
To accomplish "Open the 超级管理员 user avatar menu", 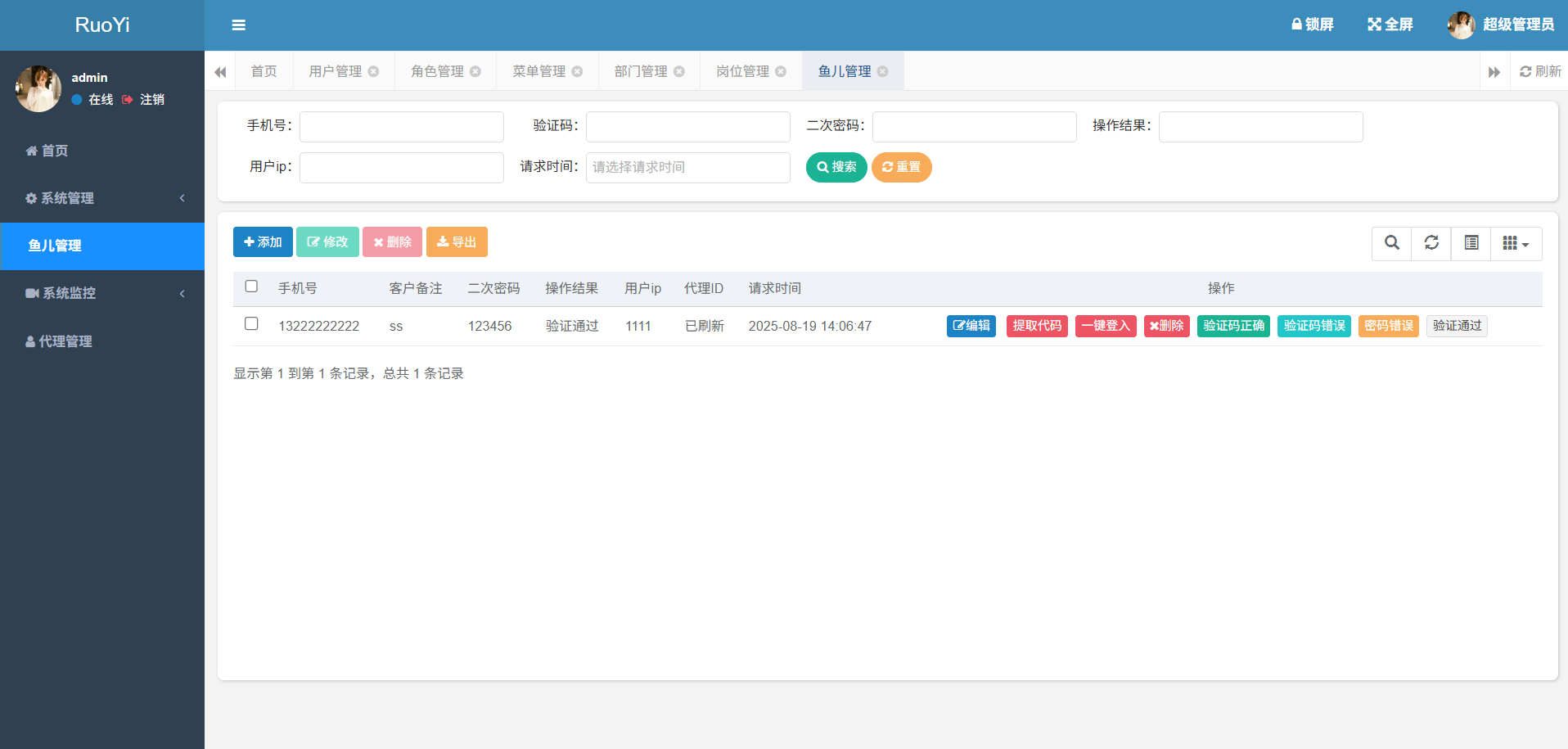I will (1501, 25).
